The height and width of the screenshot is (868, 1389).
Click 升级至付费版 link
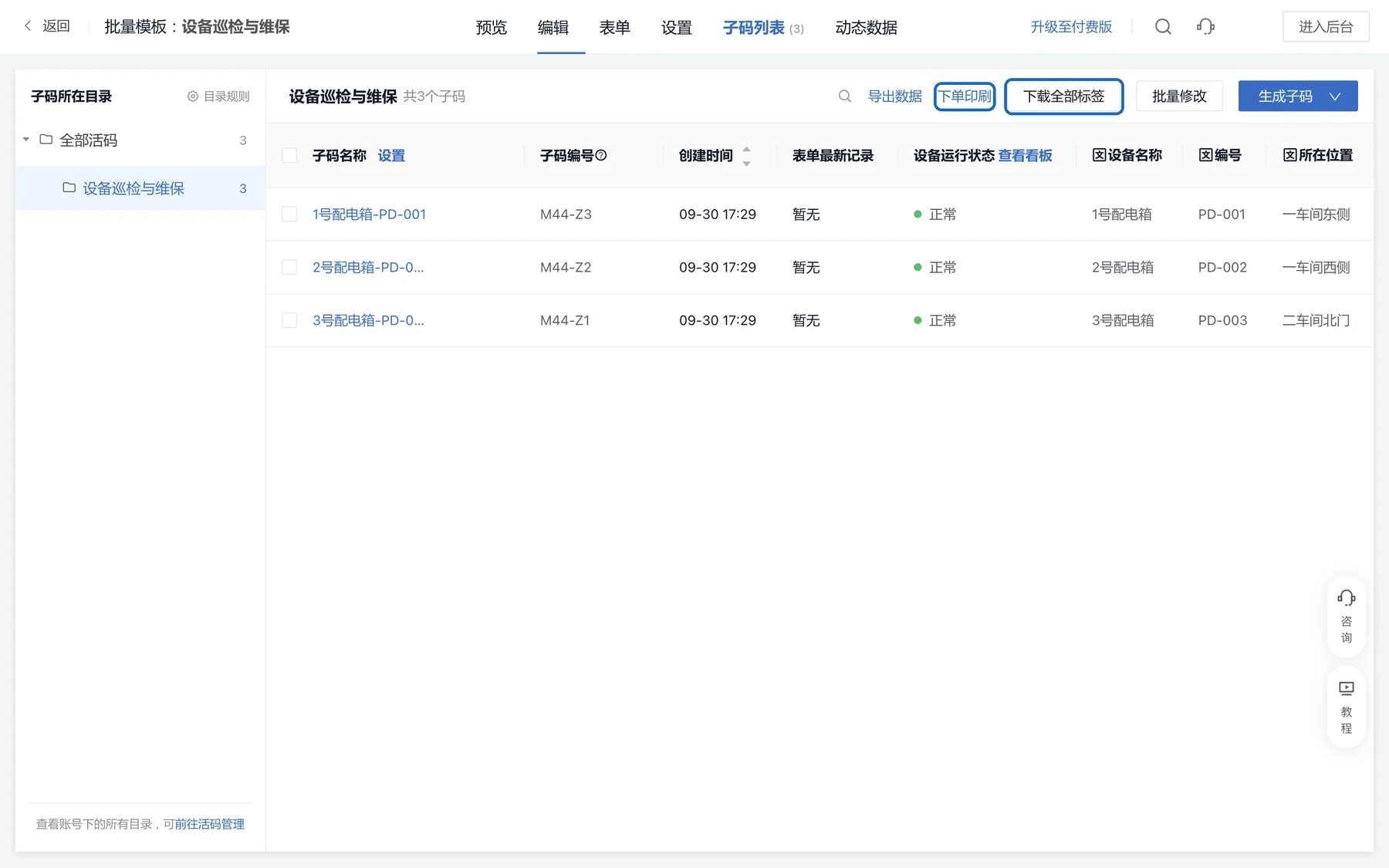click(1071, 27)
